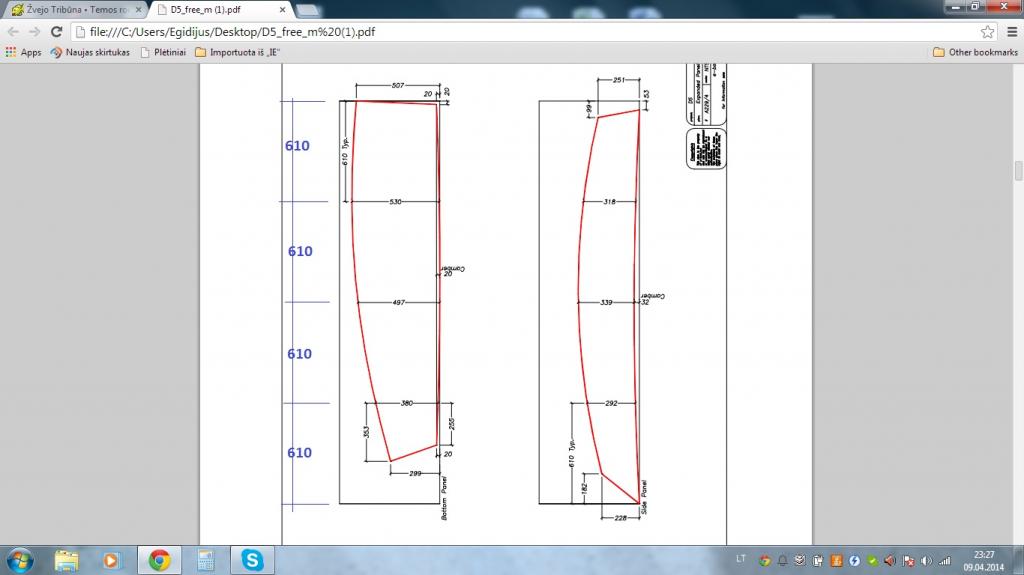Close the Žvejo Tribūna tab
Screen dimensions: 1024x575
point(137,10)
